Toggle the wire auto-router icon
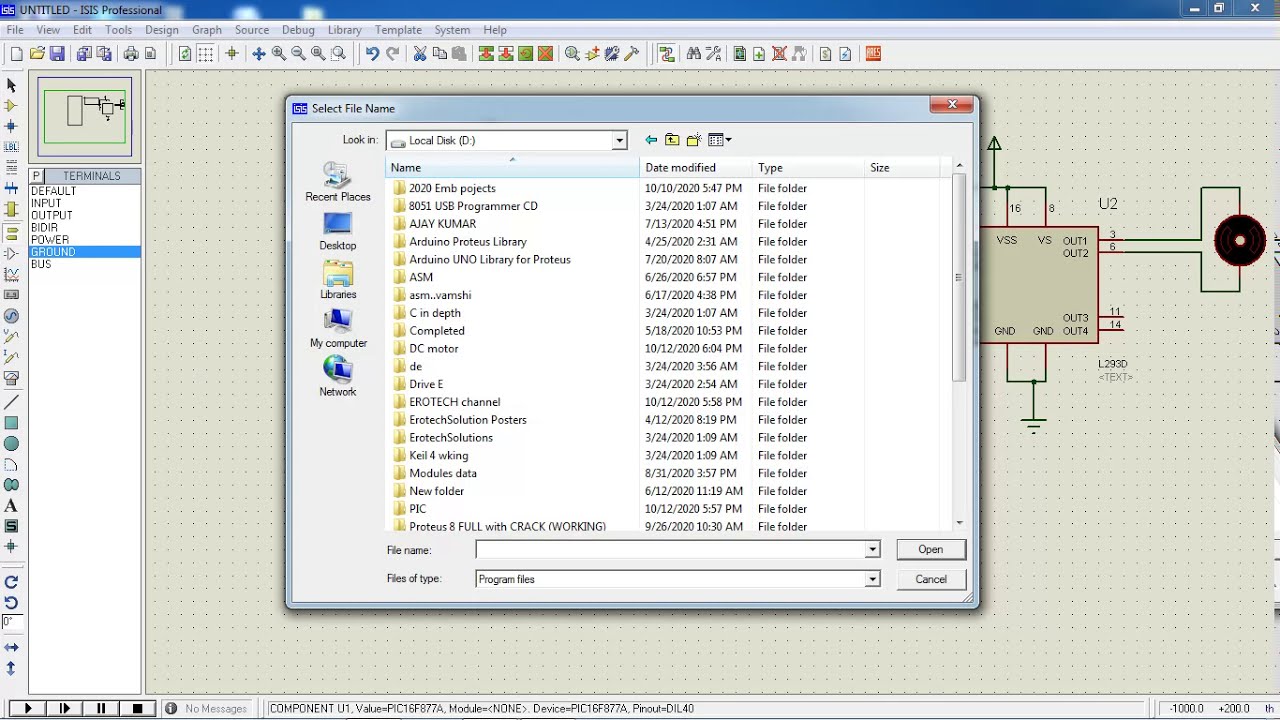 point(667,54)
